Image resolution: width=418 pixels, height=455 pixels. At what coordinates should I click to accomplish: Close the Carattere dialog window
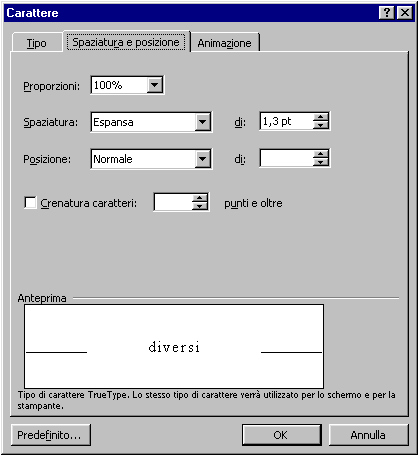(x=405, y=13)
